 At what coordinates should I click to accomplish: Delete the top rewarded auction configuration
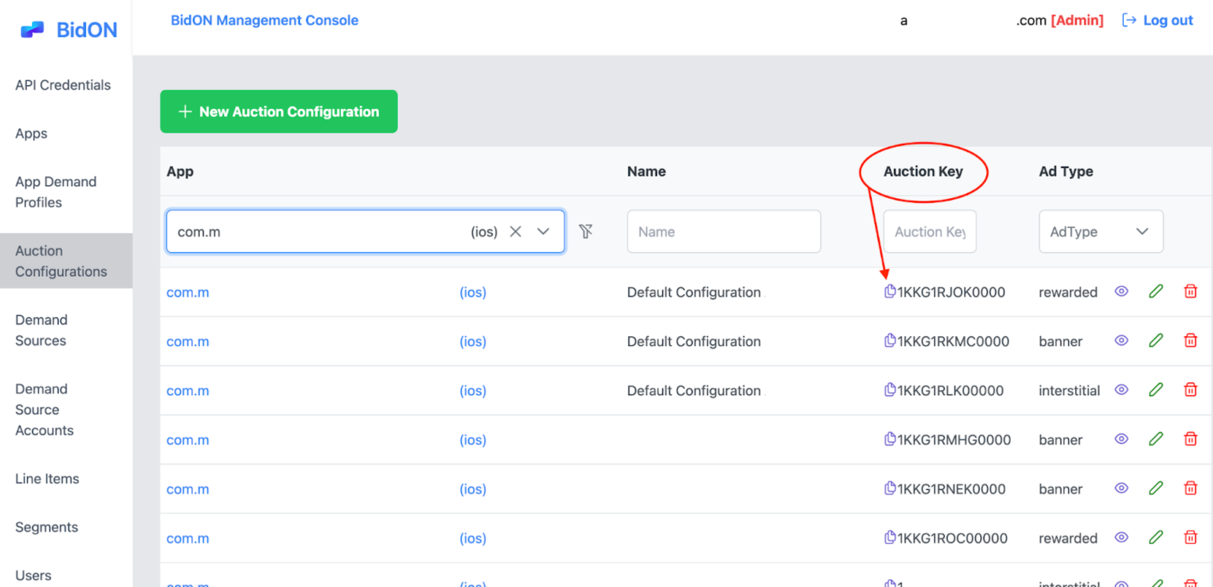click(x=1190, y=291)
